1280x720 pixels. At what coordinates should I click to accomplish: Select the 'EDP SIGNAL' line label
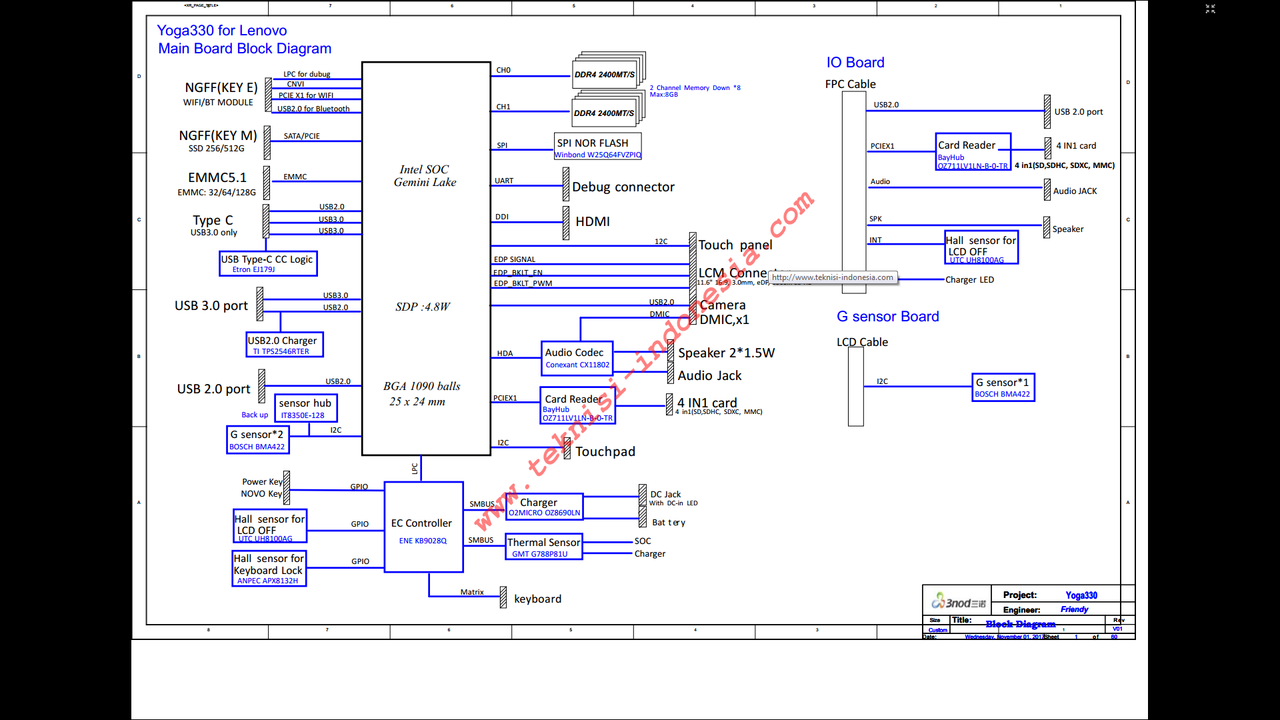point(515,260)
